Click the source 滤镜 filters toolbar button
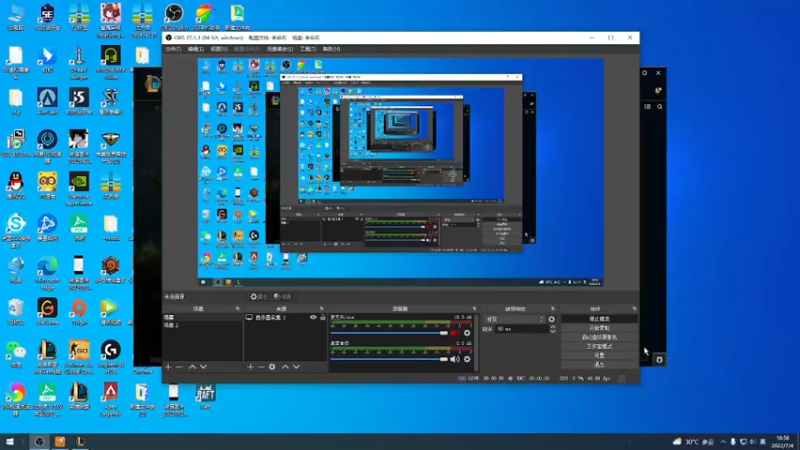This screenshot has height=450, width=800. point(282,296)
